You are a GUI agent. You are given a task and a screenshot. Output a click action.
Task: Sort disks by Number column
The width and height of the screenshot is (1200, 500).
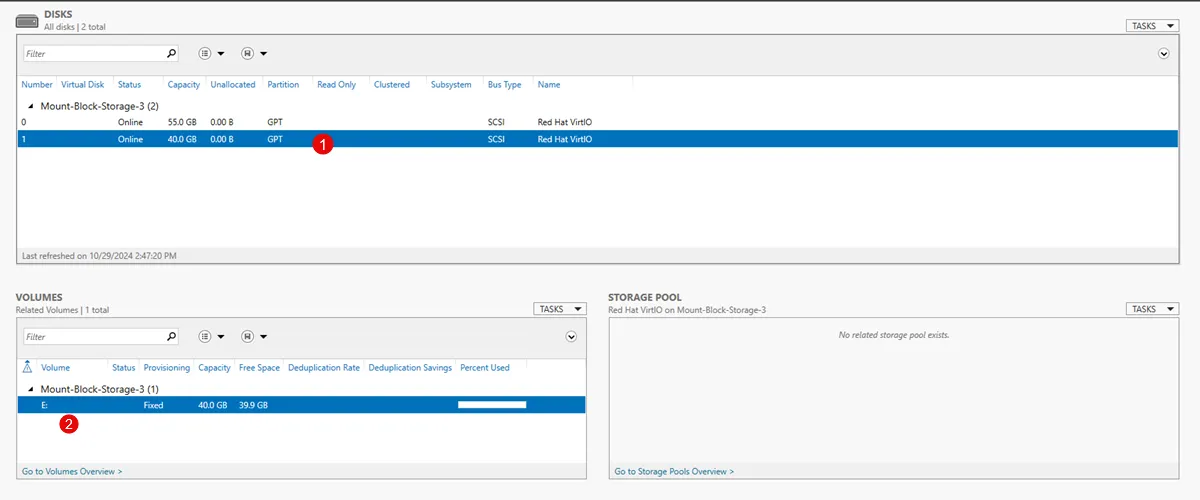tap(37, 85)
